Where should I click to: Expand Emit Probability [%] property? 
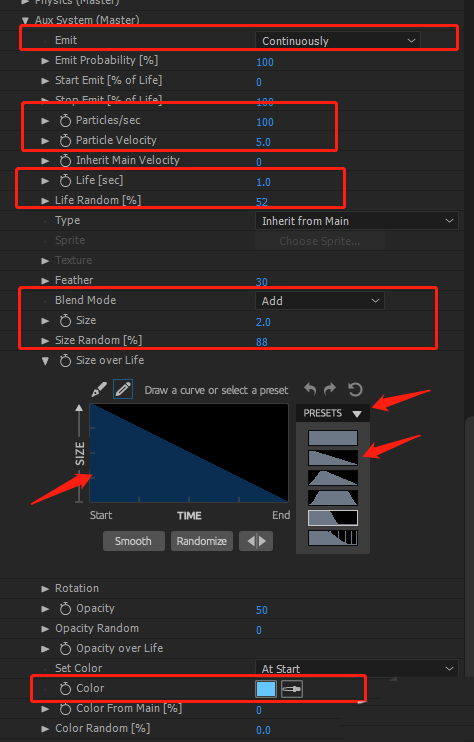click(45, 61)
